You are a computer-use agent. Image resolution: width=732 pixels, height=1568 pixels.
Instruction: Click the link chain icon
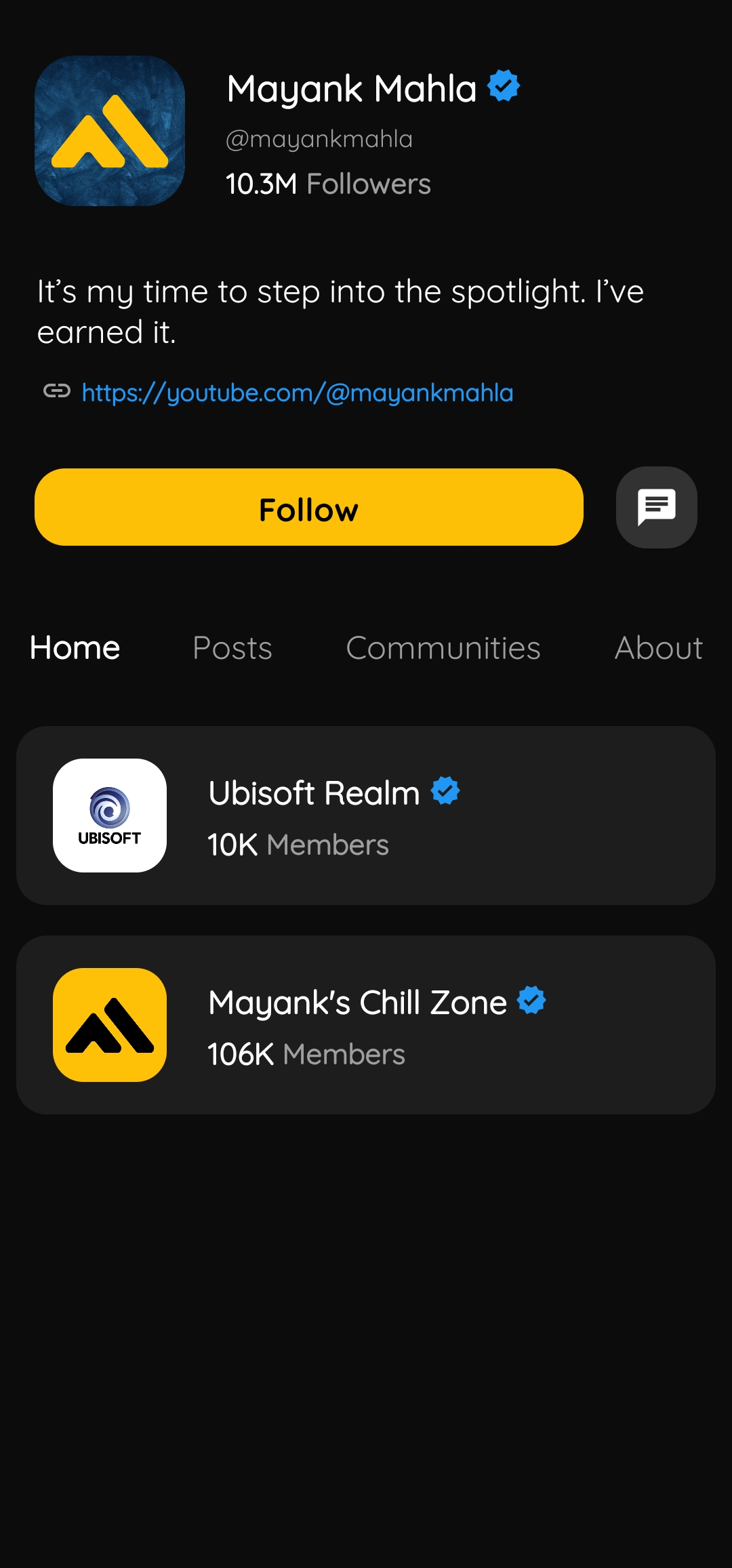57,390
